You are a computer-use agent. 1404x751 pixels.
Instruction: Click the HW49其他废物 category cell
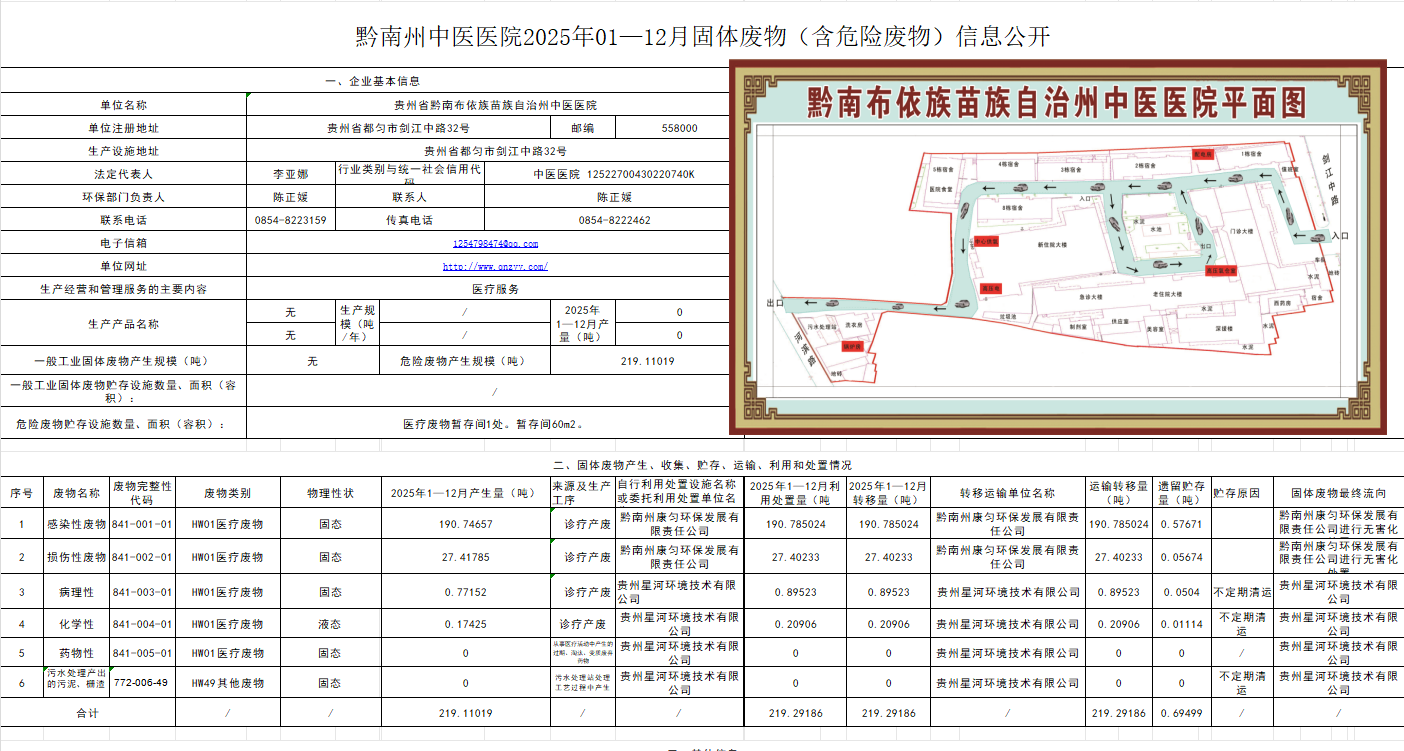227,683
